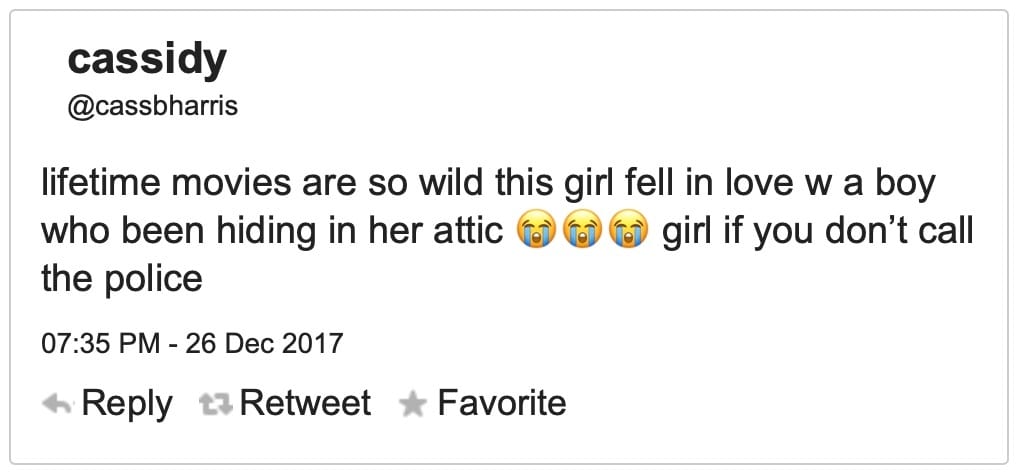Click the 26 Dec 2017 date
The image size is (1020, 476).
pos(264,343)
